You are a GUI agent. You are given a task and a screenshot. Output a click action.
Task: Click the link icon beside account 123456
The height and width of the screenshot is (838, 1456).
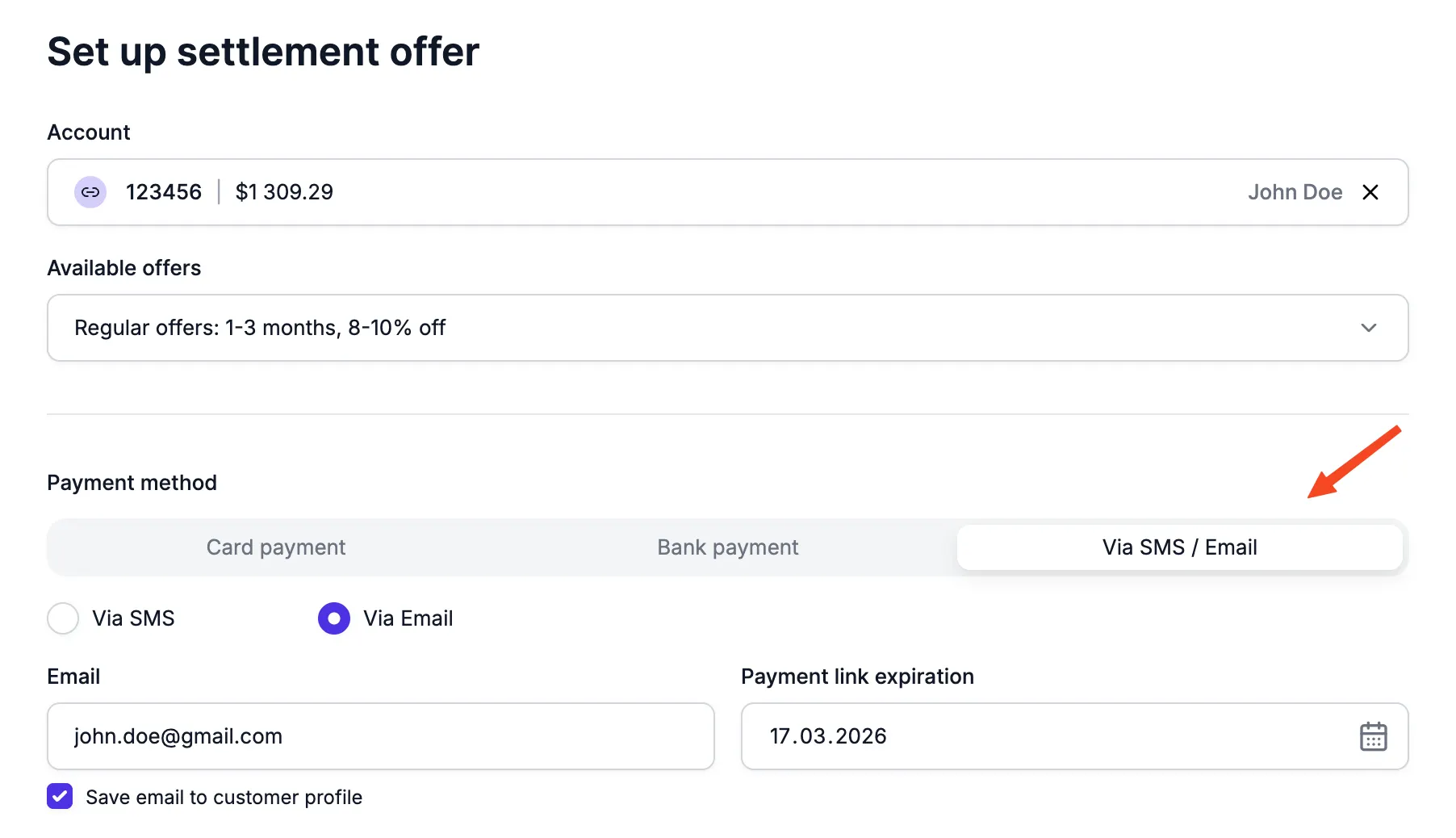point(90,192)
